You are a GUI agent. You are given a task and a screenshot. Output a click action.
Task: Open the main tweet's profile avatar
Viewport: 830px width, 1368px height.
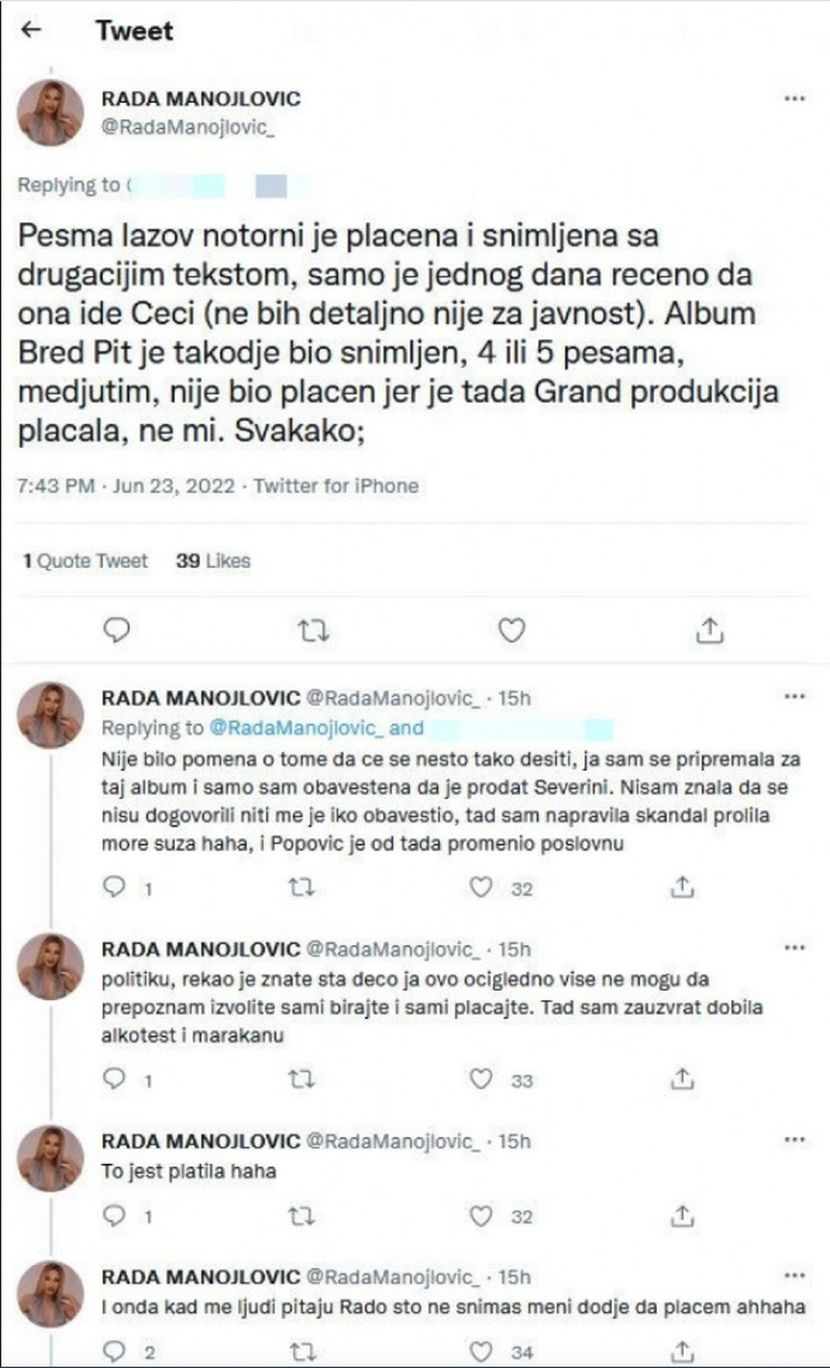click(x=50, y=113)
